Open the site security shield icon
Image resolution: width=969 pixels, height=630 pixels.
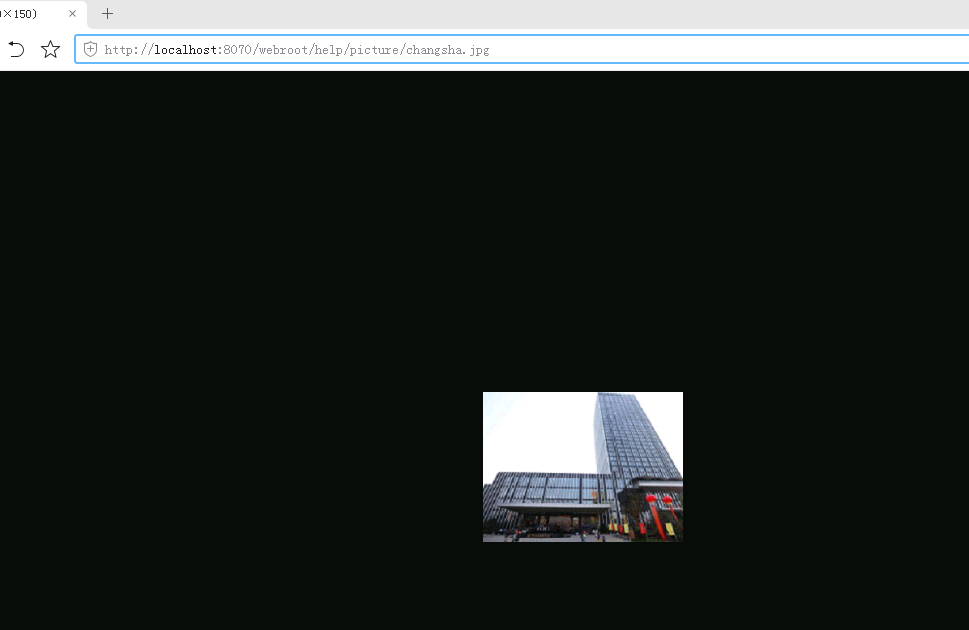[90, 49]
